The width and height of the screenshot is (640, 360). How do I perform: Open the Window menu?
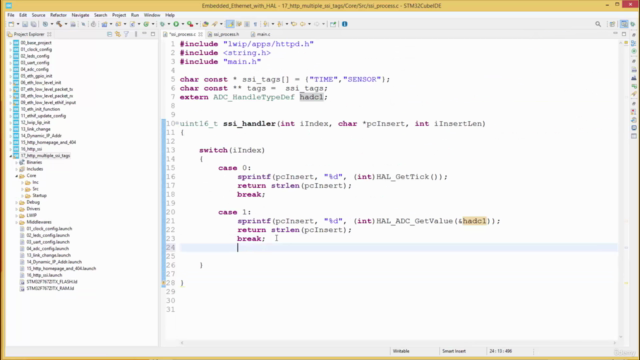click(x=152, y=15)
